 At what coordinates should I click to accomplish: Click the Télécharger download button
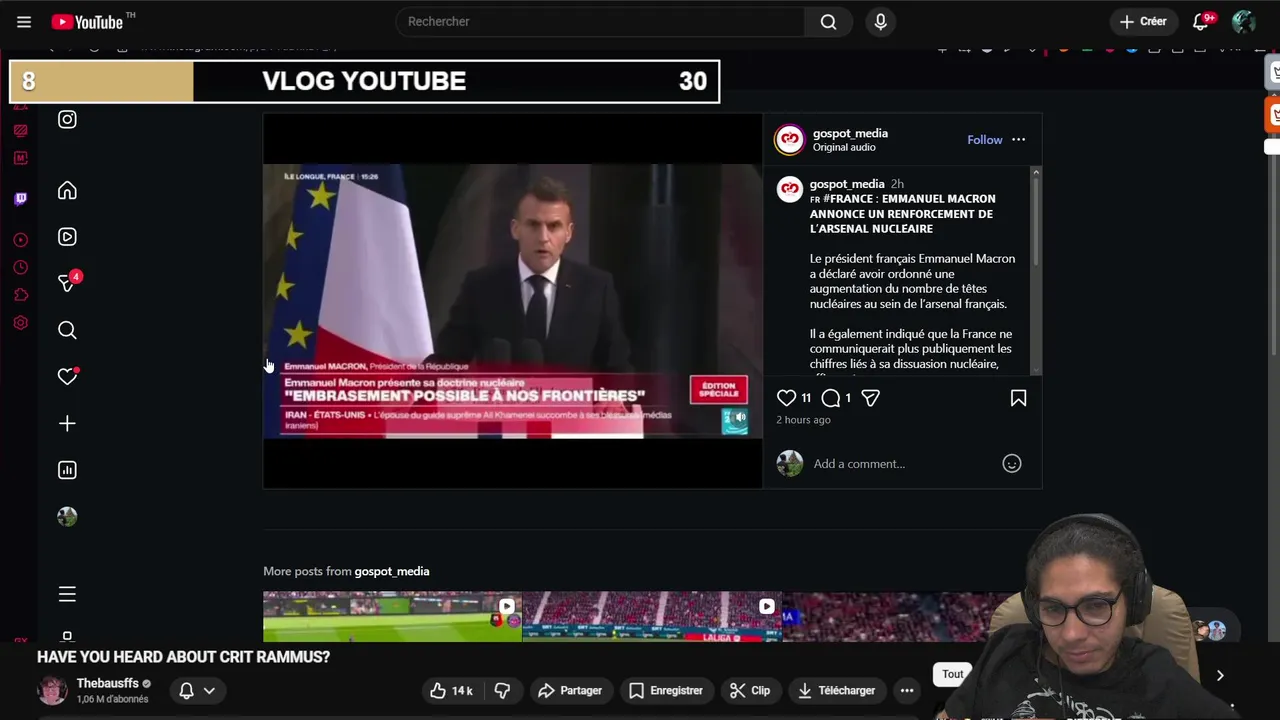pyautogui.click(x=836, y=690)
